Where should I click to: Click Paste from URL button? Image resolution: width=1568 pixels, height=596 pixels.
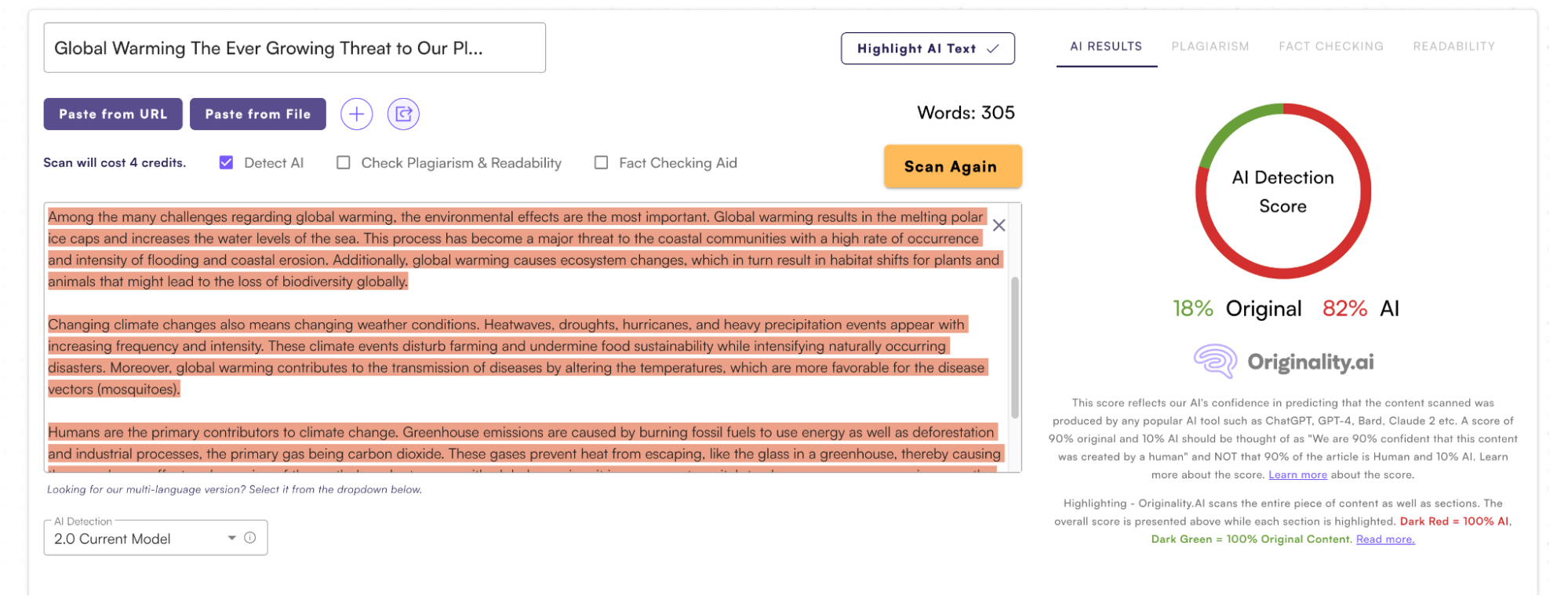point(113,114)
